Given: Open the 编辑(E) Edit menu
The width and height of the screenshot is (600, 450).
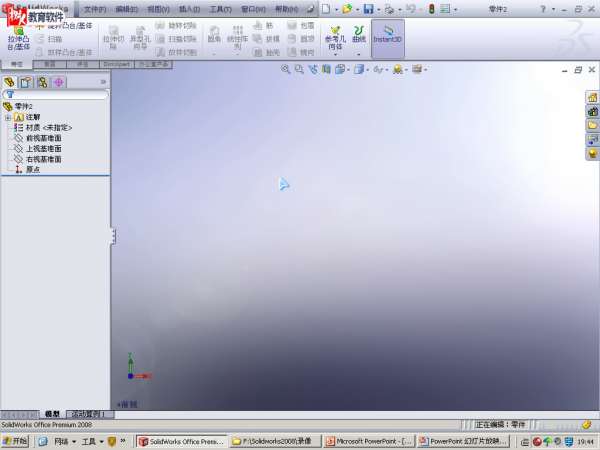Looking at the screenshot, I should [127, 9].
